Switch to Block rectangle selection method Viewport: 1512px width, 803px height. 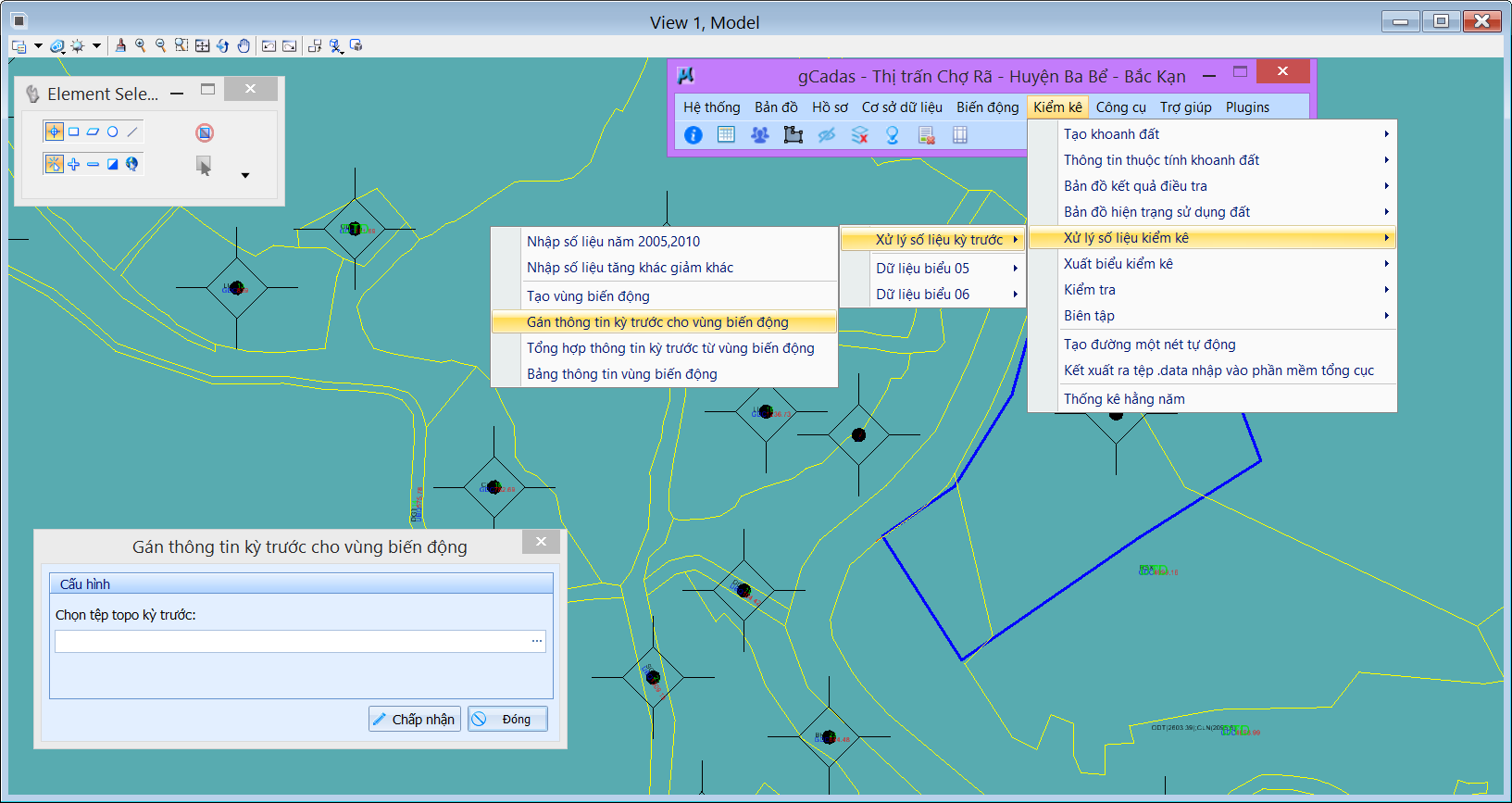(x=74, y=132)
